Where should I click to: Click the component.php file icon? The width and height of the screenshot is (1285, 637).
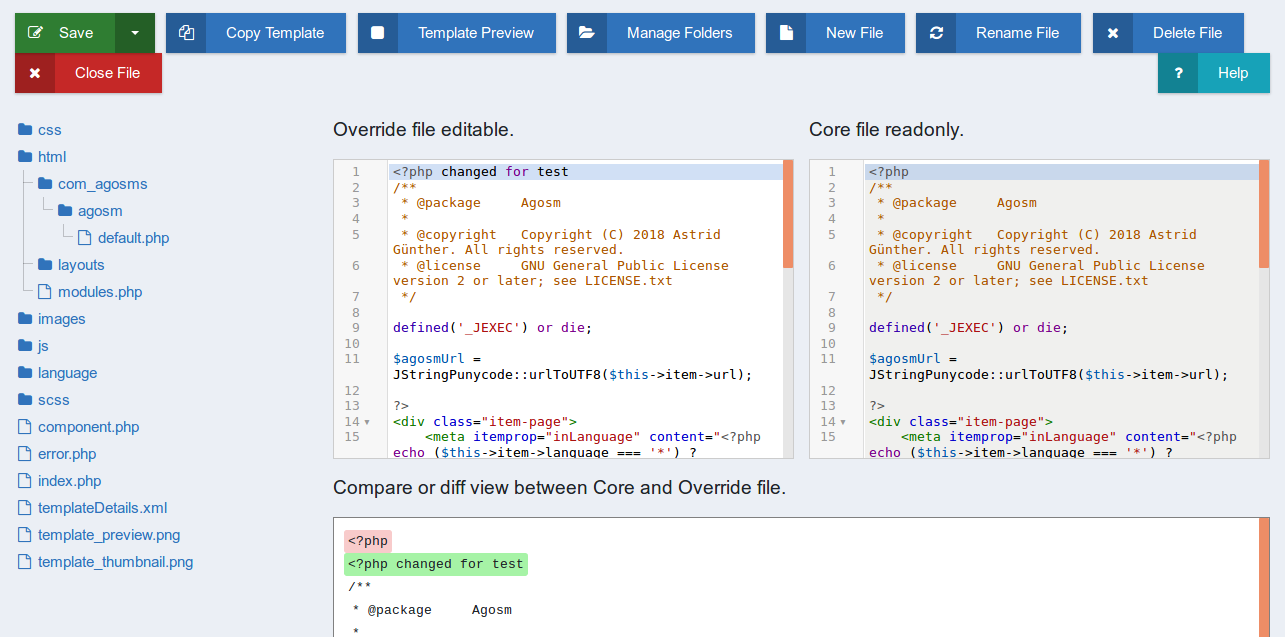[x=24, y=427]
